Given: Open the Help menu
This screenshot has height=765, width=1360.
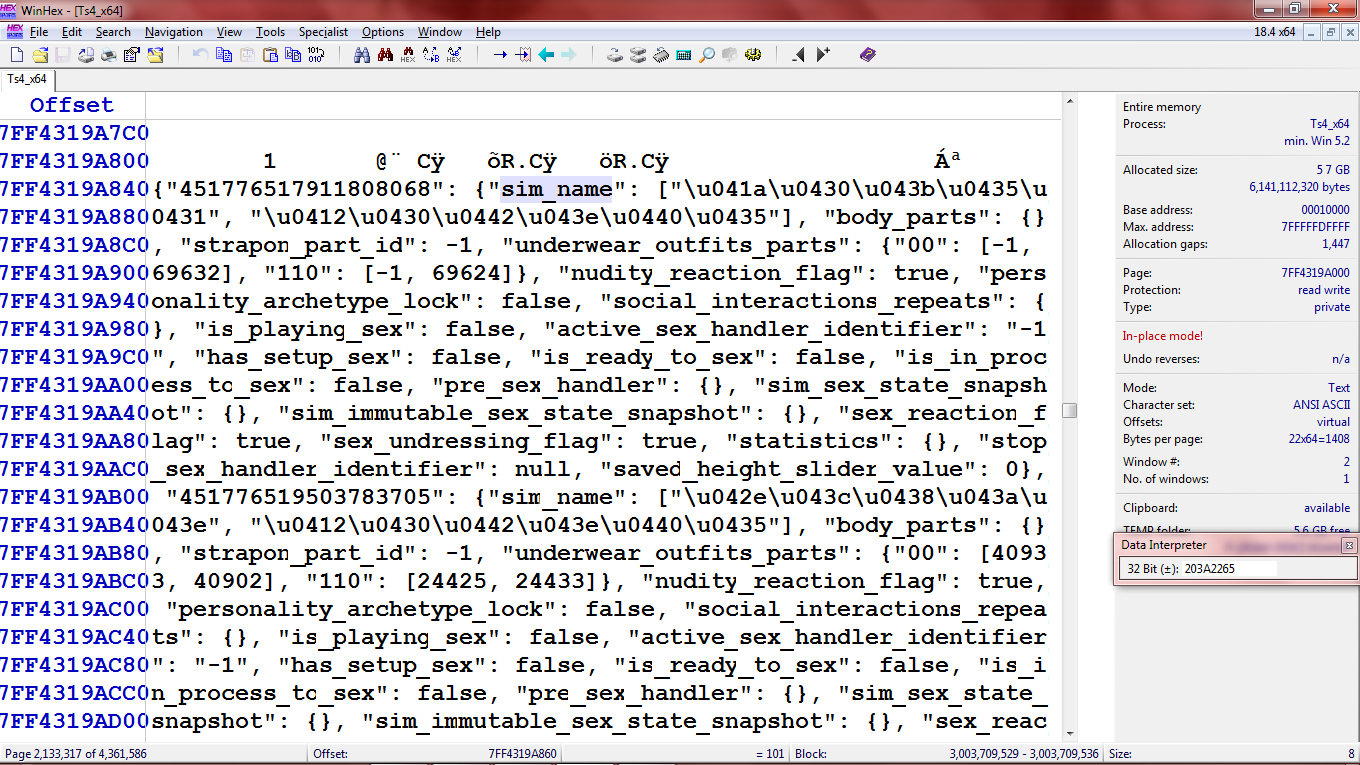Looking at the screenshot, I should pos(488,32).
